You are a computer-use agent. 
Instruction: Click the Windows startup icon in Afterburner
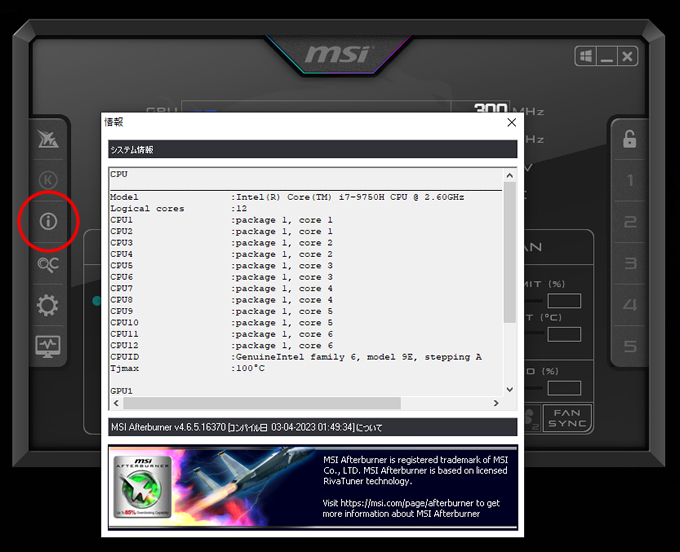[586, 56]
